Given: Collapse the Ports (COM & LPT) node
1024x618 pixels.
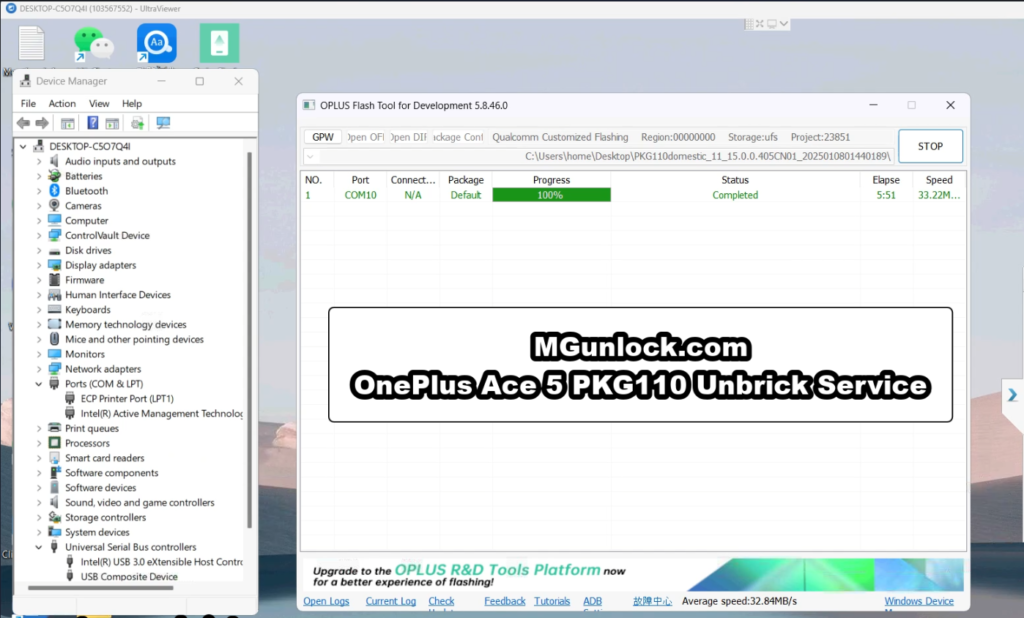Looking at the screenshot, I should coord(39,383).
